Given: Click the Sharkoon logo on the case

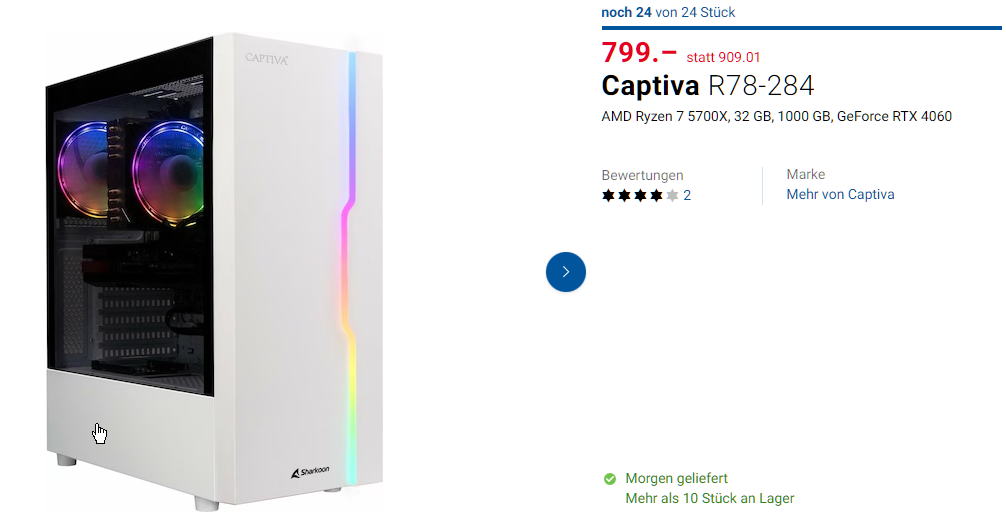Looking at the screenshot, I should [x=310, y=470].
